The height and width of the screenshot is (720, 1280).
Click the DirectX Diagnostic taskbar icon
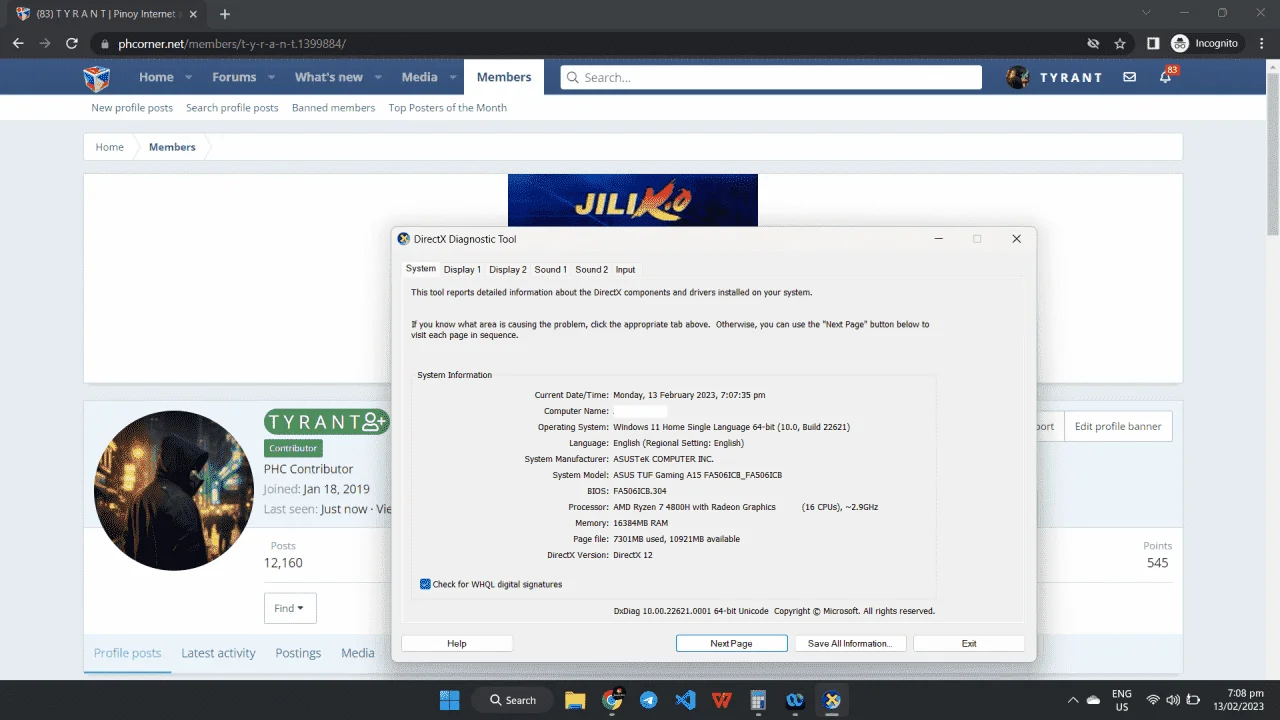pyautogui.click(x=831, y=700)
